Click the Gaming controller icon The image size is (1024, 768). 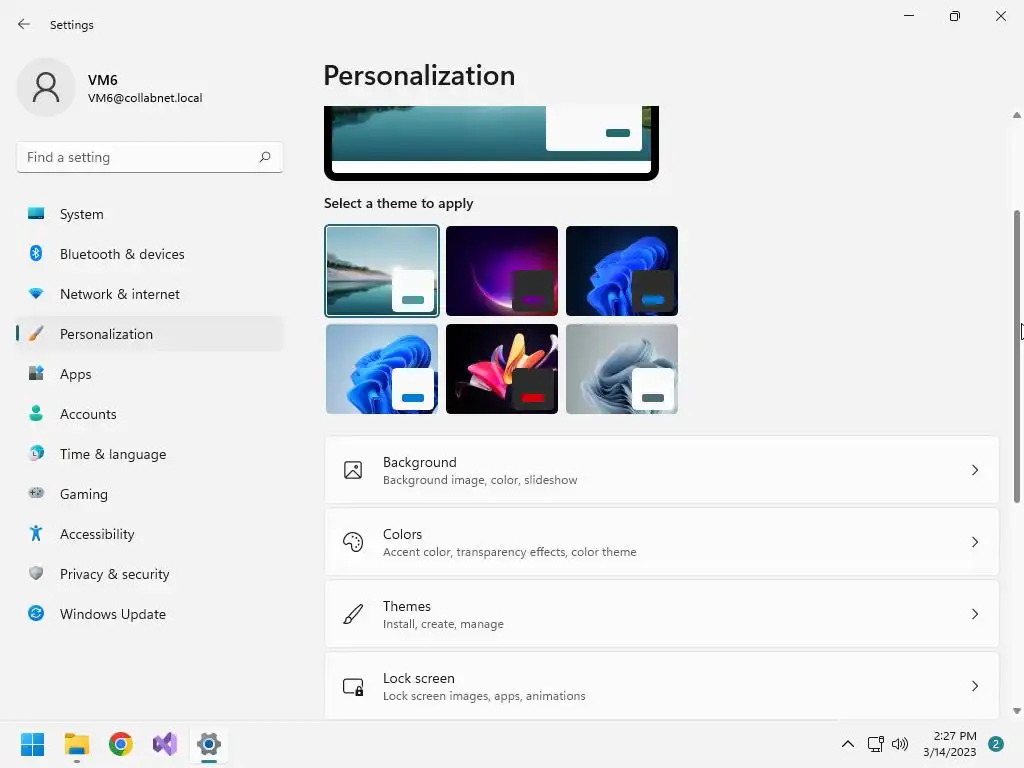pyautogui.click(x=36, y=493)
